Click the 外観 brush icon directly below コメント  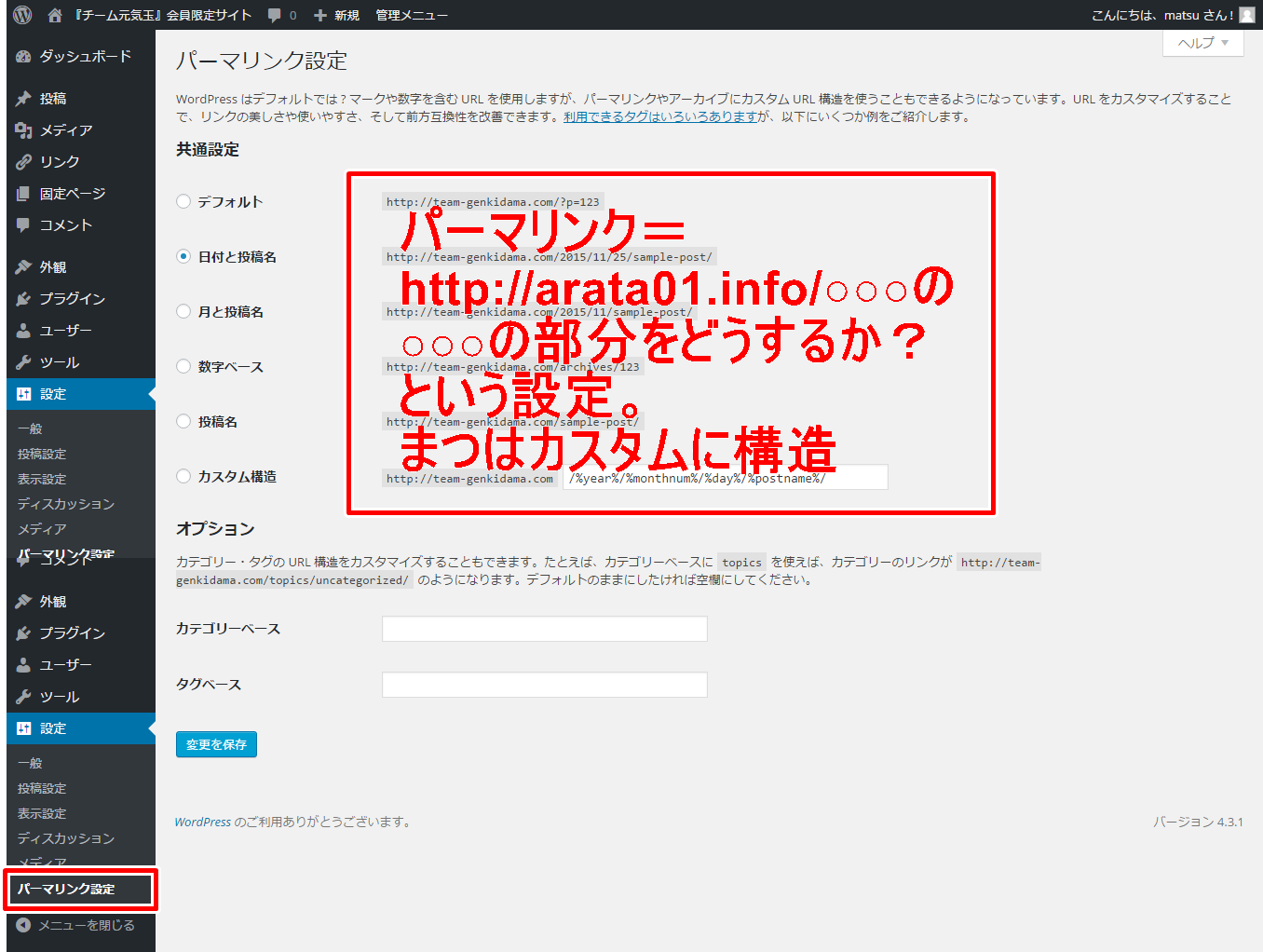[23, 267]
